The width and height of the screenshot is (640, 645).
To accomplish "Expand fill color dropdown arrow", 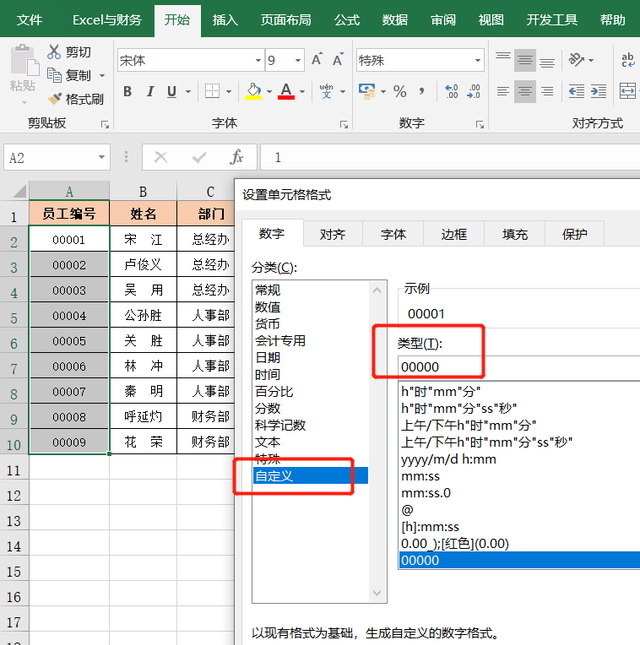I will [269, 91].
